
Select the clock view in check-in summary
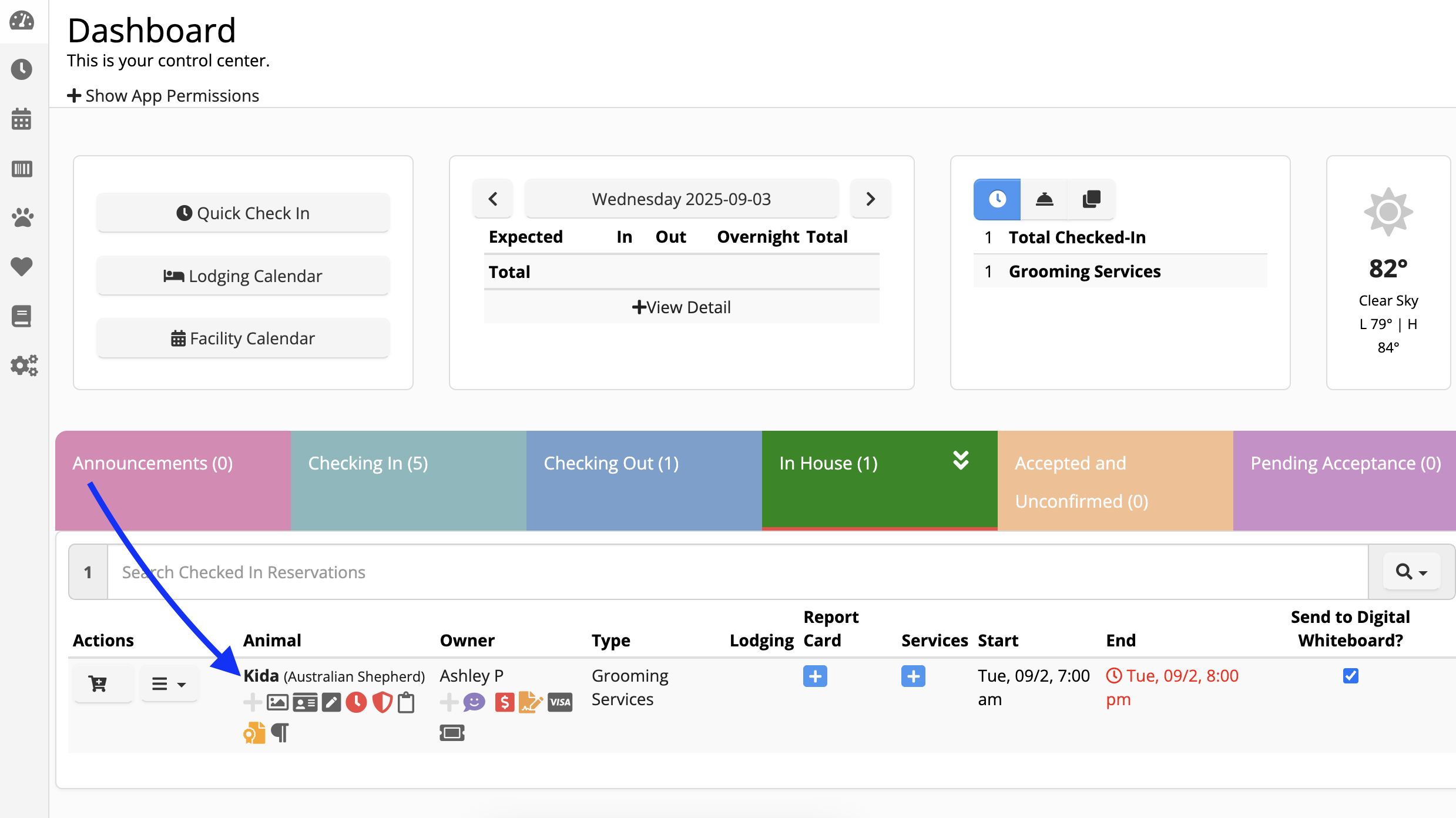click(x=997, y=199)
